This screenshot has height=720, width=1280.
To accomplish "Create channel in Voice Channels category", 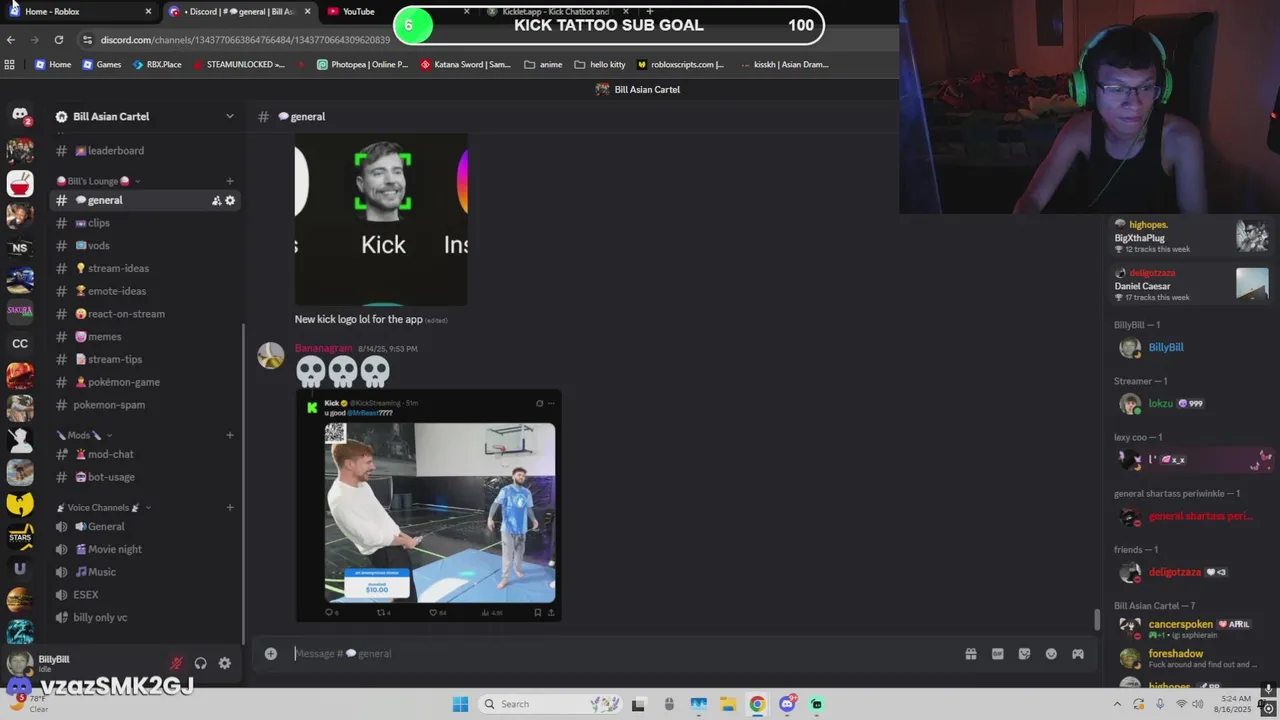I will pos(230,508).
